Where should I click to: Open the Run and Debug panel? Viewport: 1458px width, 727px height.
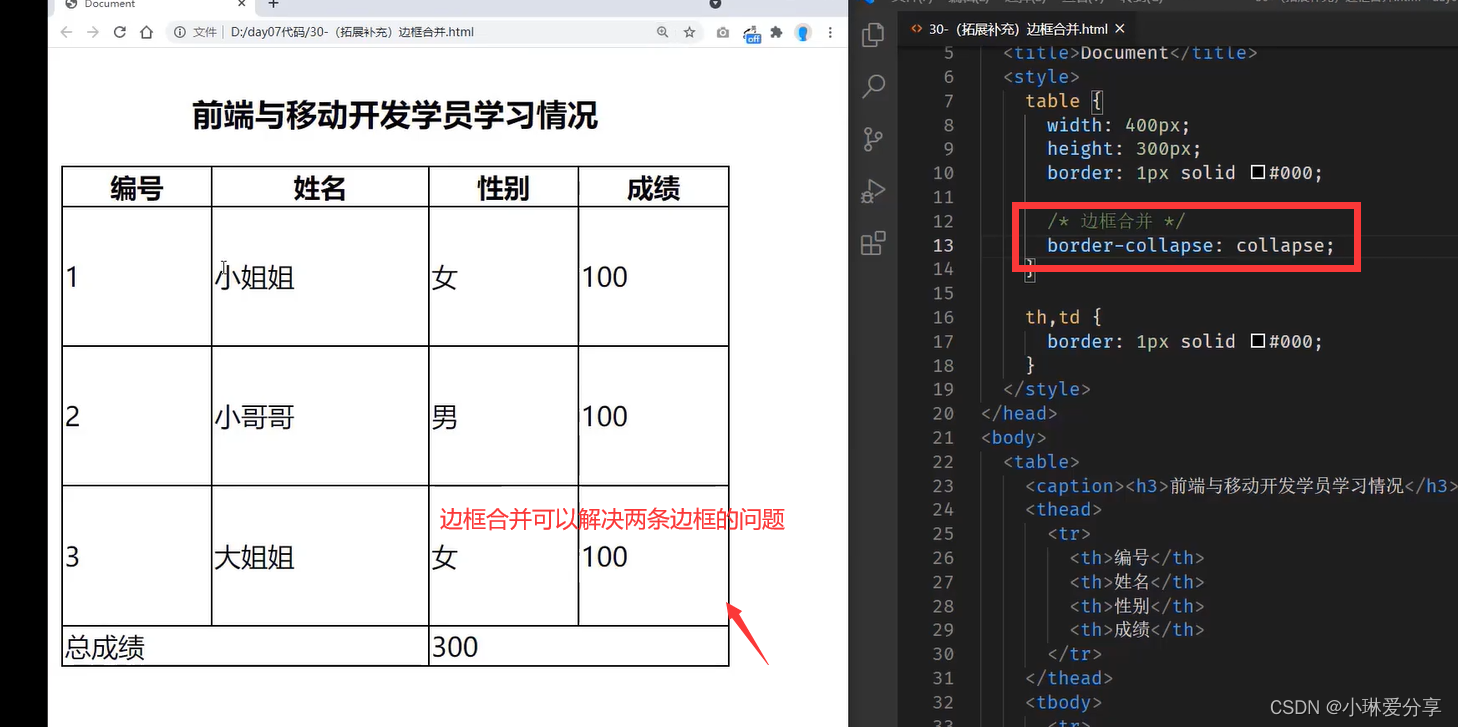click(x=873, y=191)
